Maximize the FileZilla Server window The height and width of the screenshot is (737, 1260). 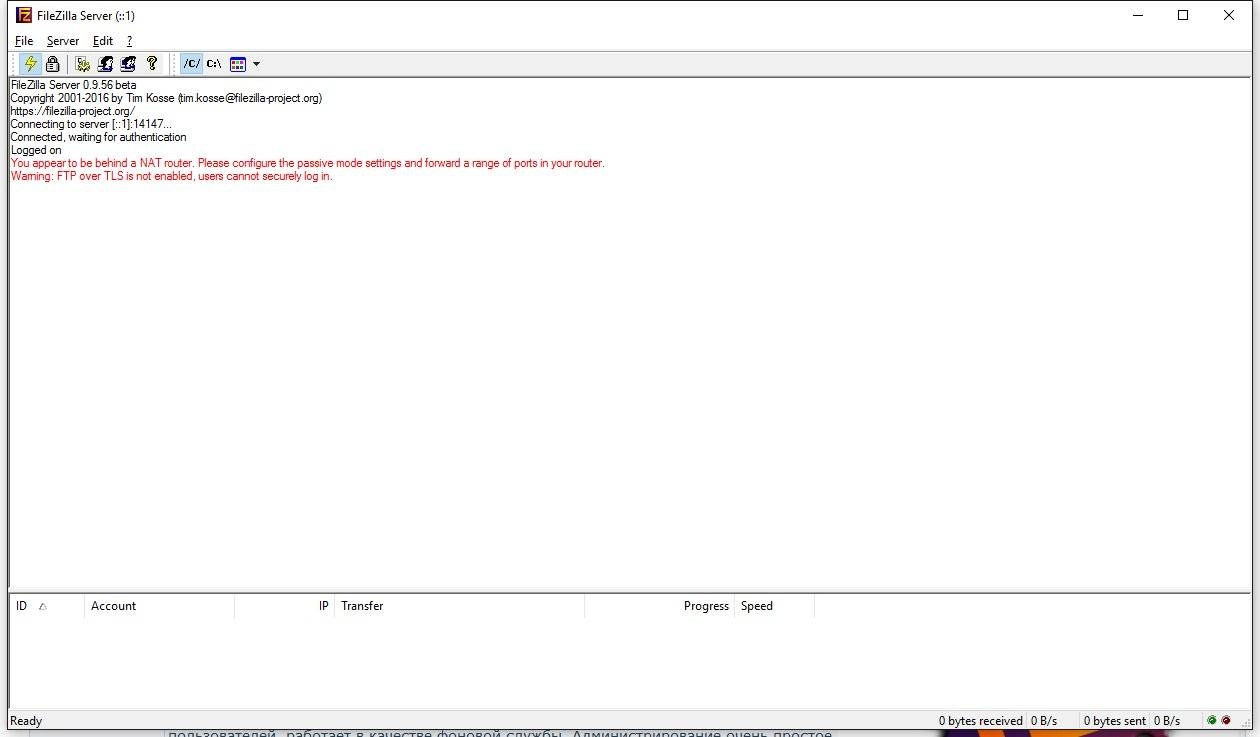click(x=1183, y=15)
